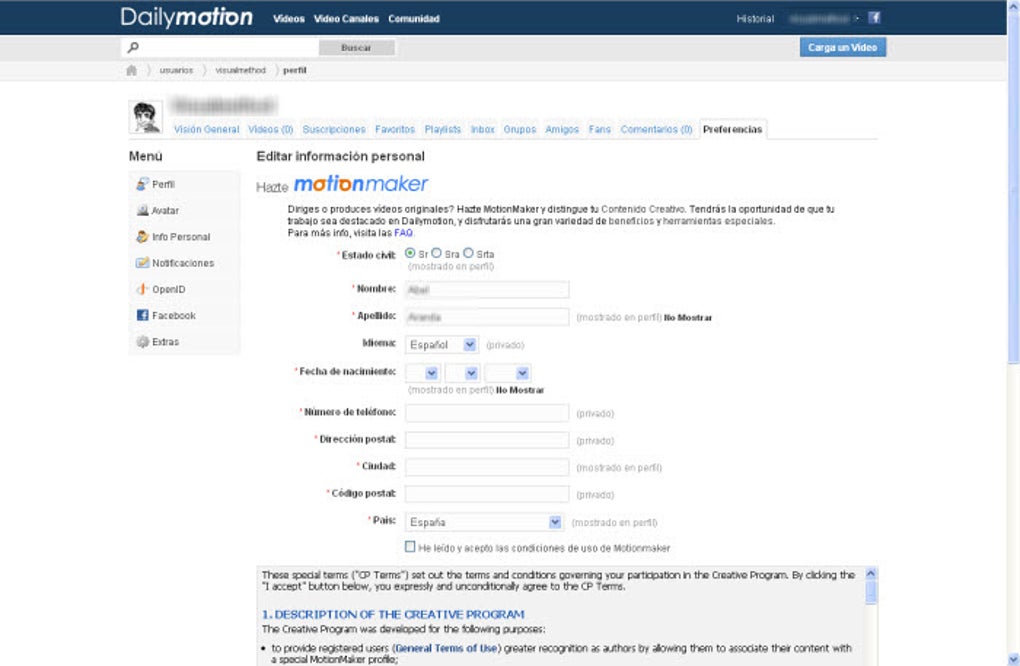The width and height of the screenshot is (1020, 666).
Task: Switch to Fans tab
Action: (x=600, y=129)
